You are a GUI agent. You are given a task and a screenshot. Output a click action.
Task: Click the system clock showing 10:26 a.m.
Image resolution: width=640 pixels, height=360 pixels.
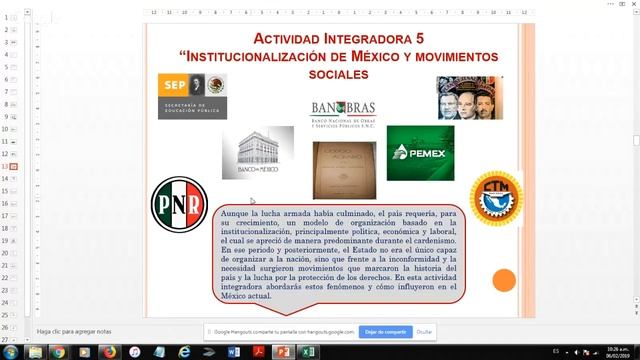(618, 352)
